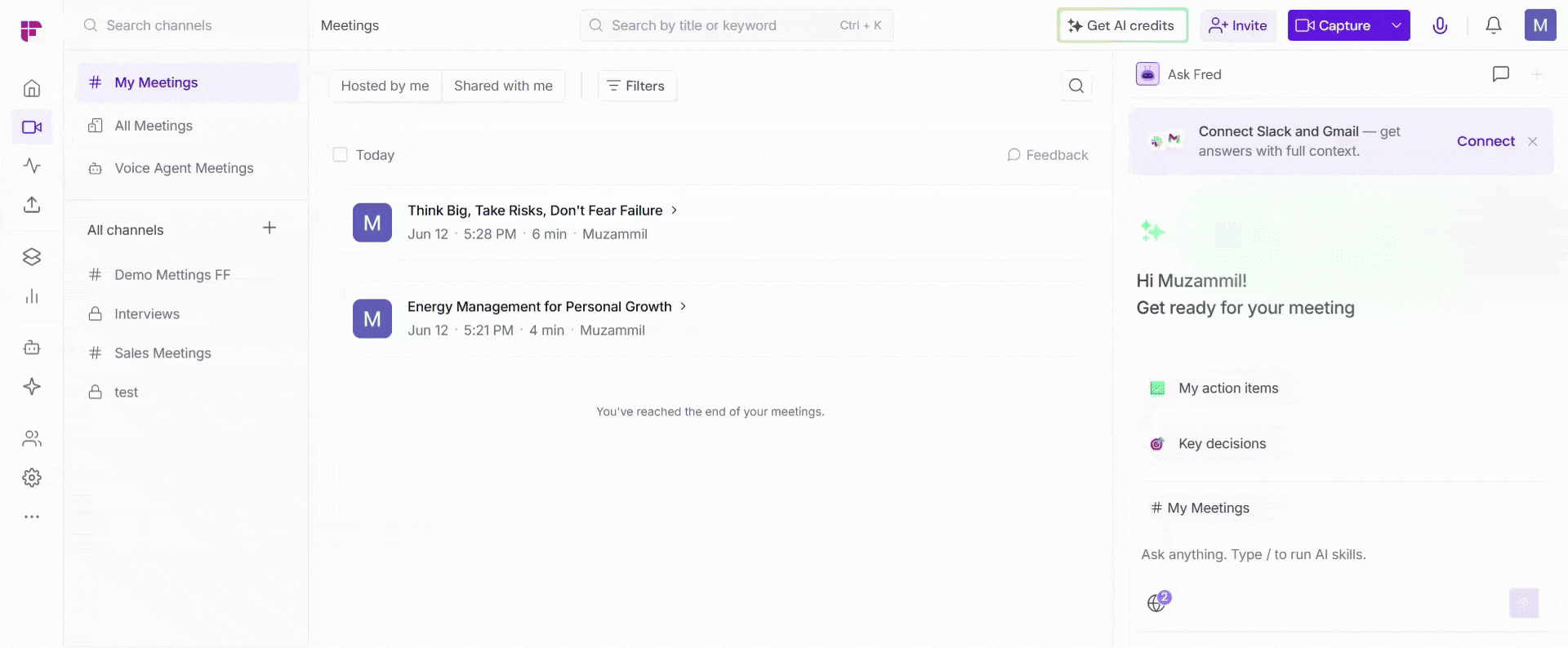Open the Interviews channel

coord(188,314)
